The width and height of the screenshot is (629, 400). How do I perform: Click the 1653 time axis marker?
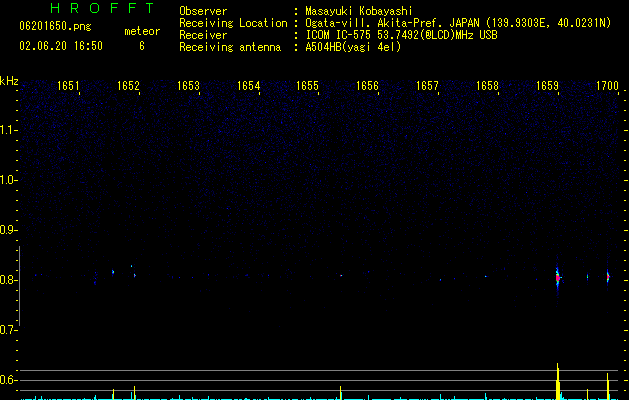tap(188, 86)
